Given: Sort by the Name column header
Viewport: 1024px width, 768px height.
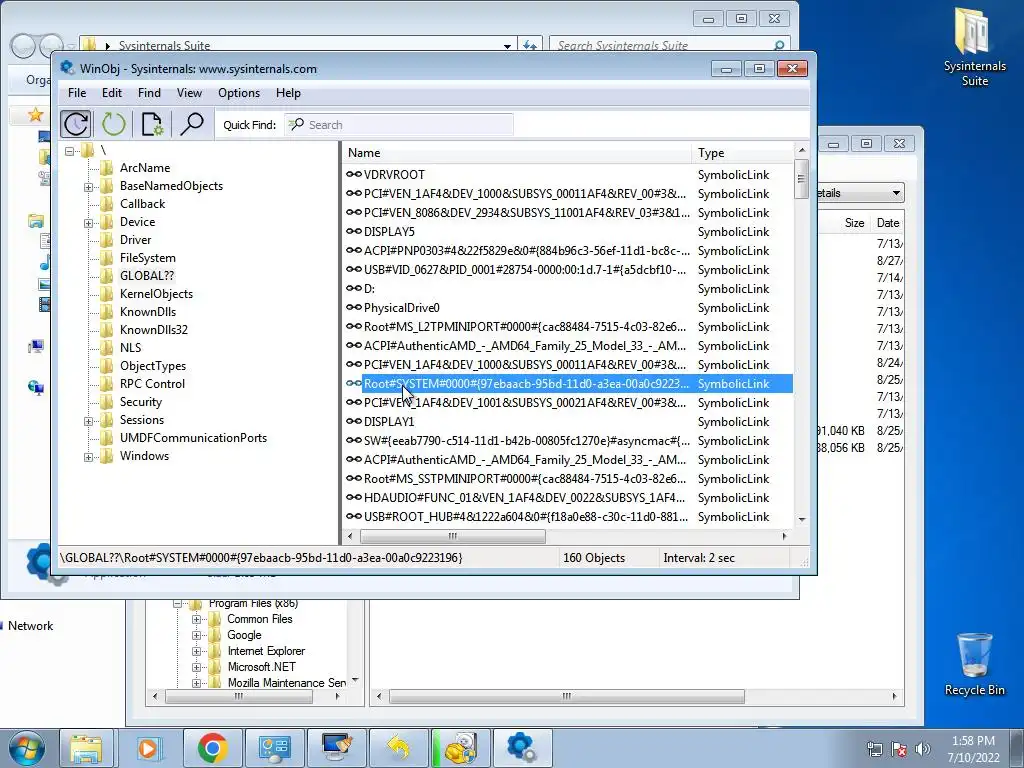Looking at the screenshot, I should (517, 153).
